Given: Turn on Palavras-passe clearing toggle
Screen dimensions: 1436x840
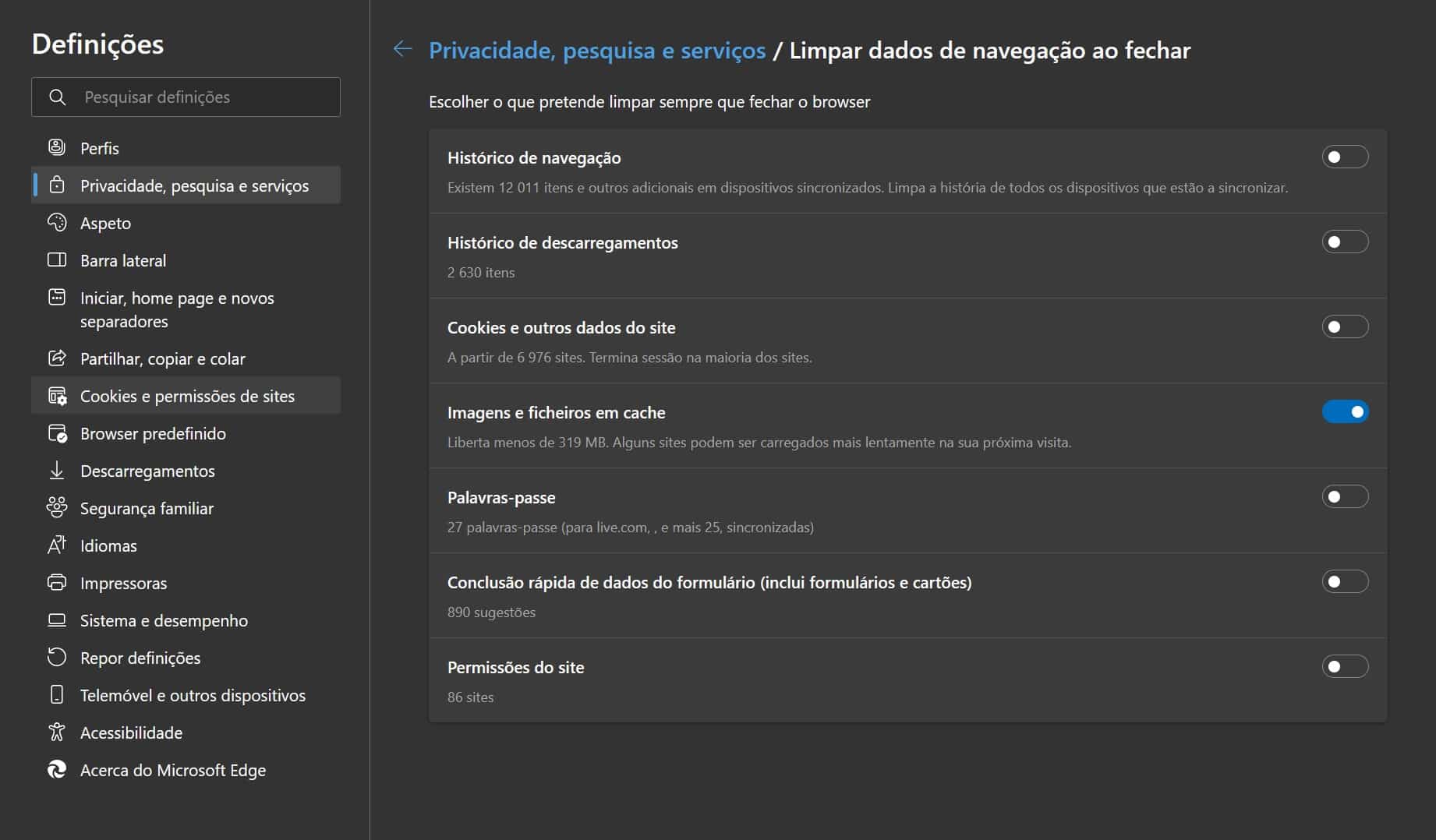Looking at the screenshot, I should point(1345,497).
